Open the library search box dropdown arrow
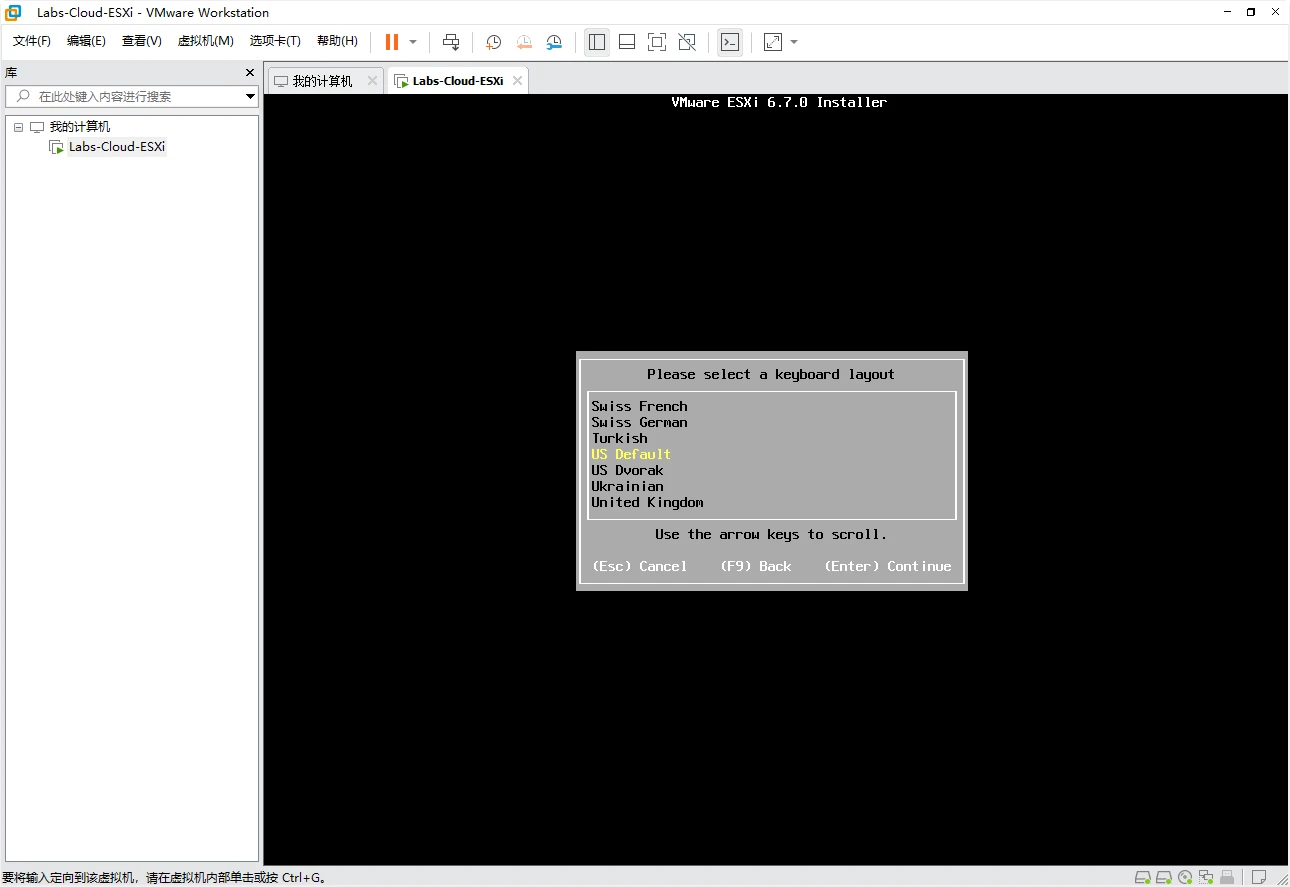This screenshot has height=887, width=1290. click(x=250, y=97)
